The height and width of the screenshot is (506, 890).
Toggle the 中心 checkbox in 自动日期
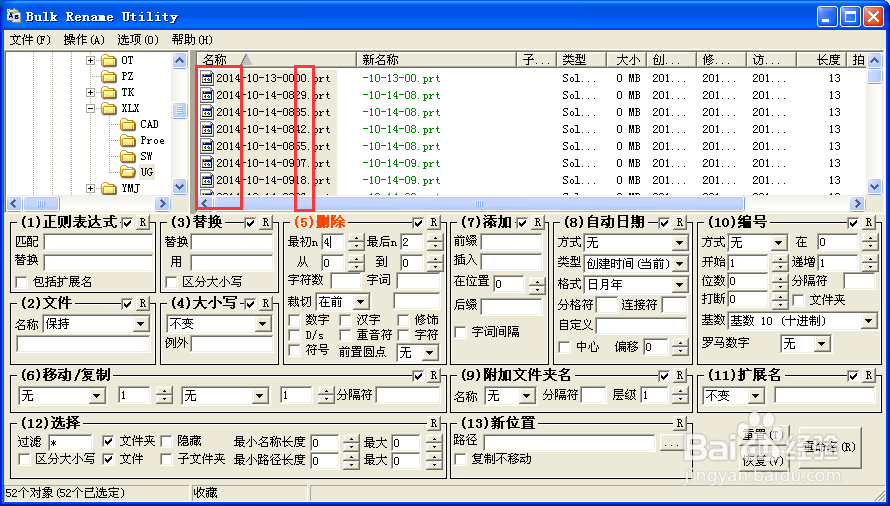click(x=565, y=346)
